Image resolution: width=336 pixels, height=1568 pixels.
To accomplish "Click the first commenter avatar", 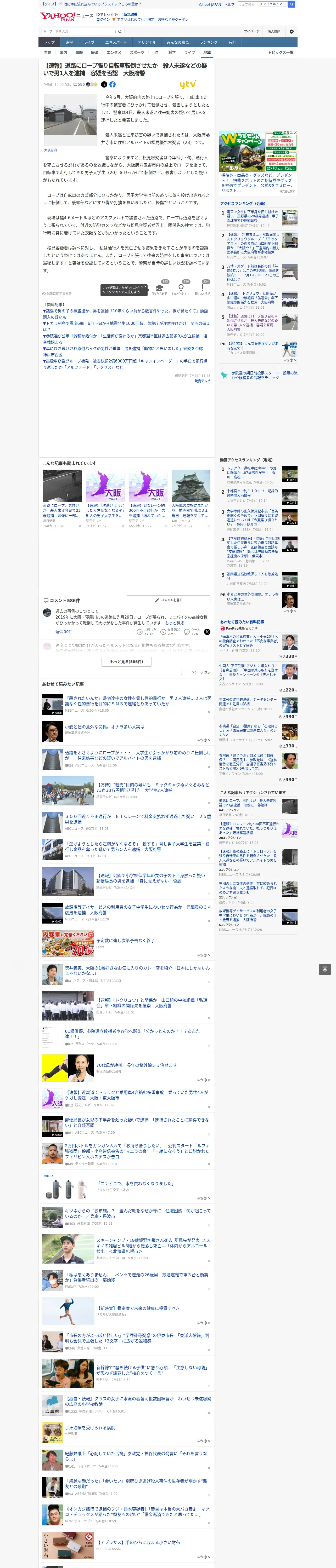I will click(47, 613).
